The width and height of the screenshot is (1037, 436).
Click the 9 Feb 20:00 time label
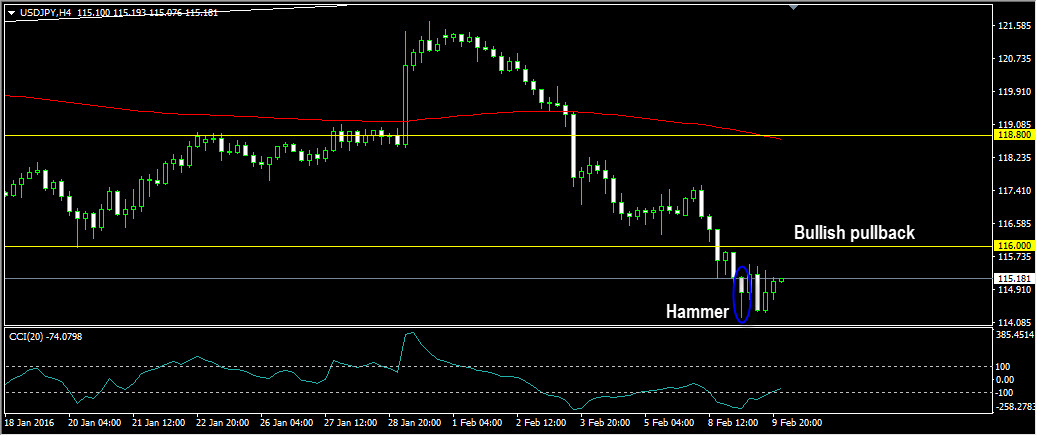(x=796, y=423)
